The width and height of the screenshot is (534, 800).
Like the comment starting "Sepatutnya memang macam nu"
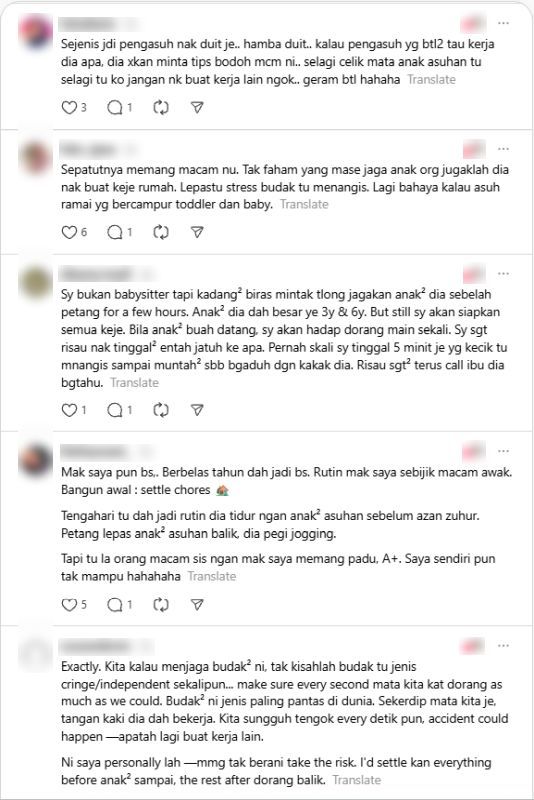point(69,232)
